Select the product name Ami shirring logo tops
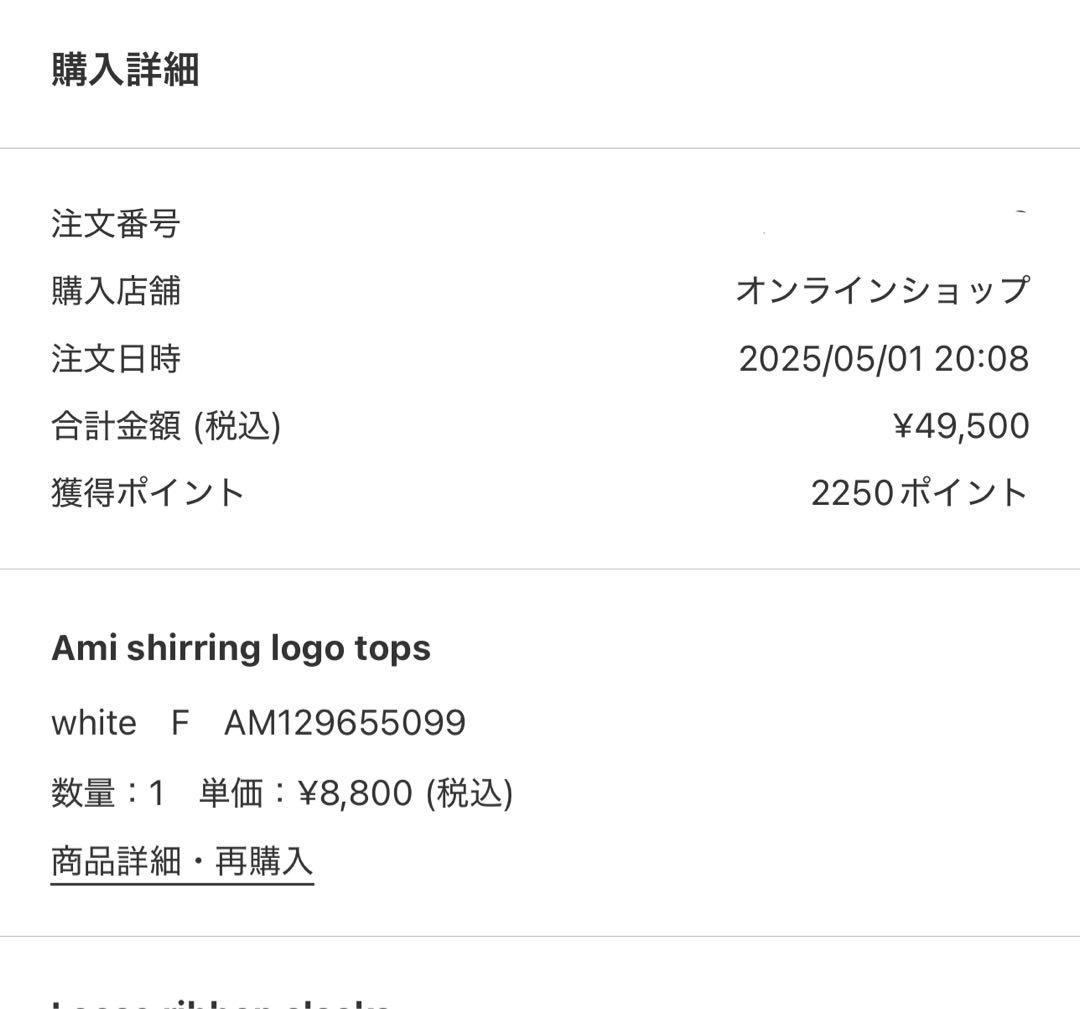The image size is (1080, 1009). (x=240, y=647)
